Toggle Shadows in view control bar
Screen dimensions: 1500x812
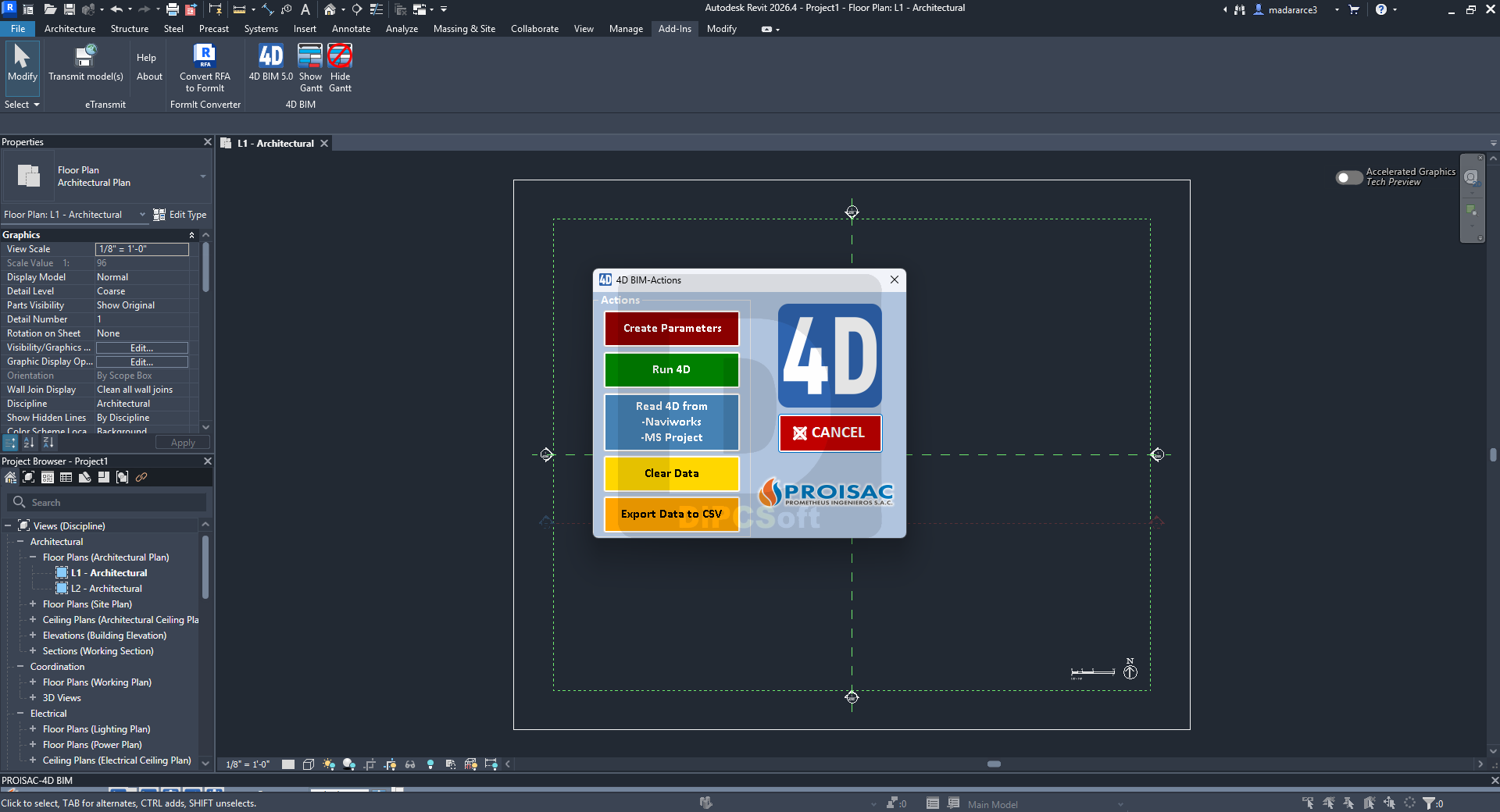(x=349, y=764)
